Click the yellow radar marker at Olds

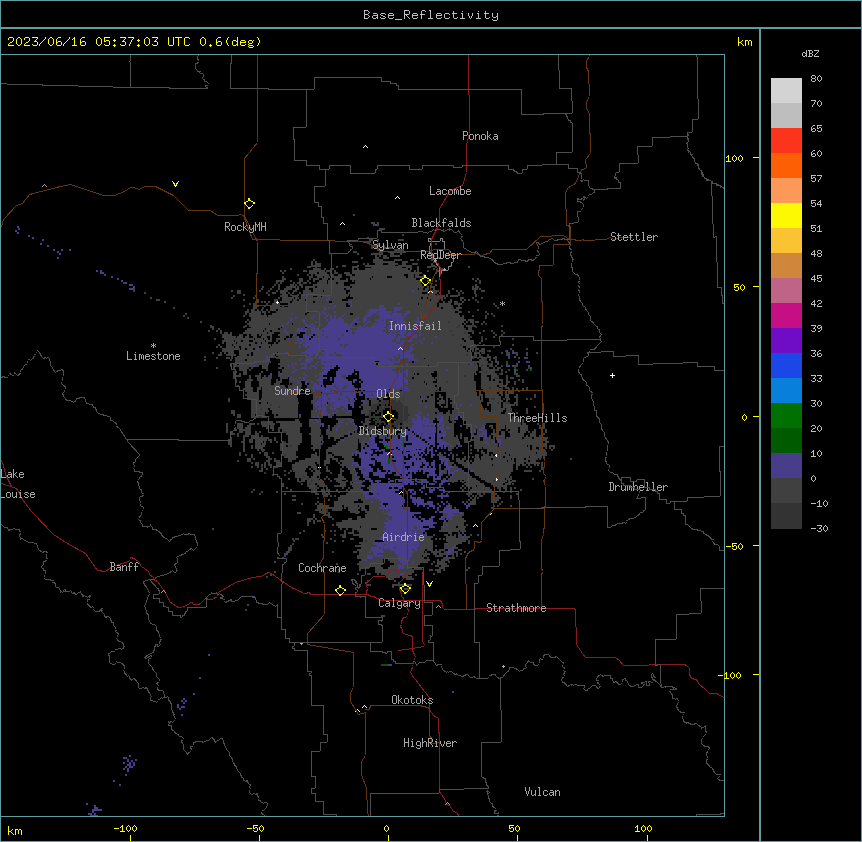pos(389,416)
